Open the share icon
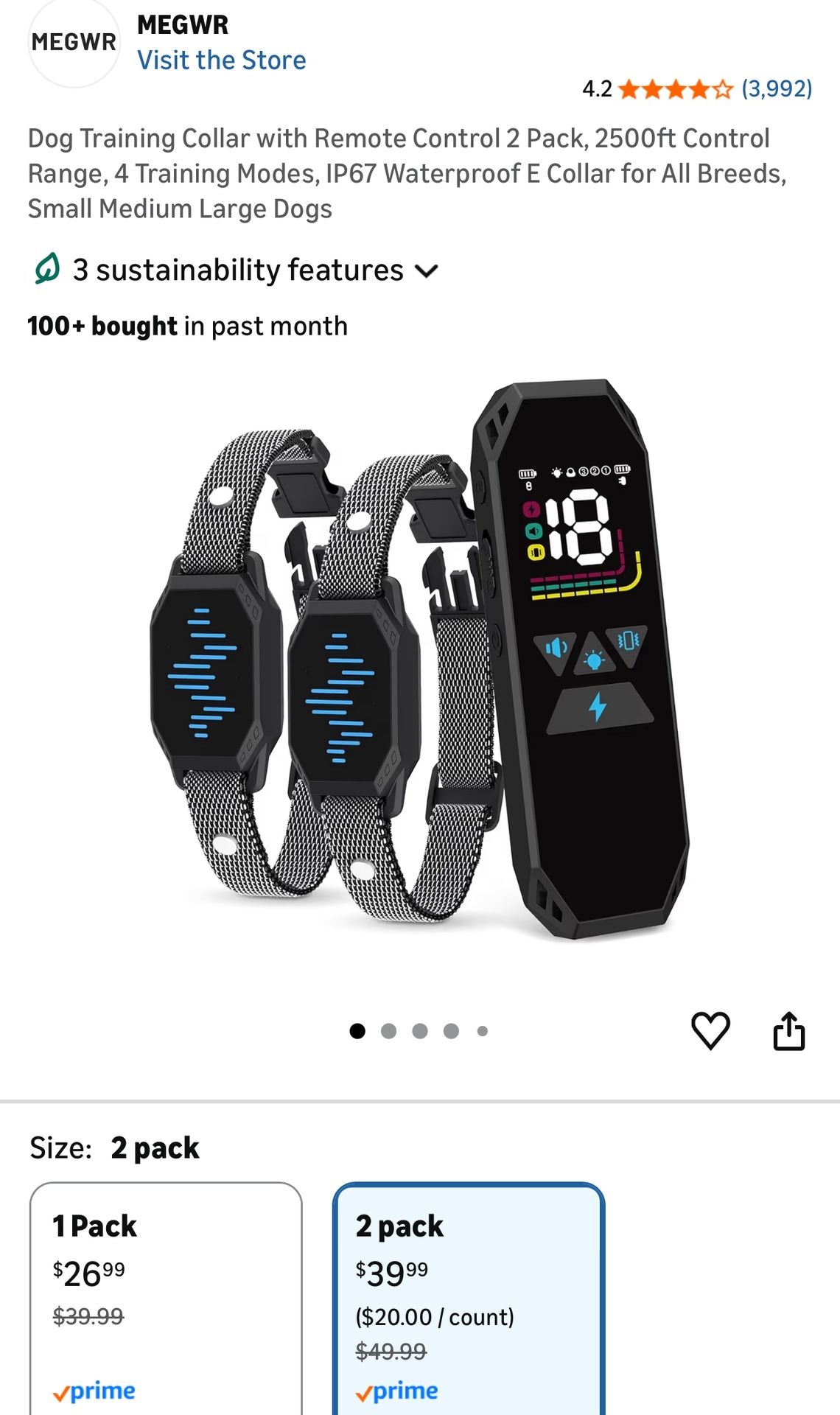The height and width of the screenshot is (1415, 840). (788, 1030)
